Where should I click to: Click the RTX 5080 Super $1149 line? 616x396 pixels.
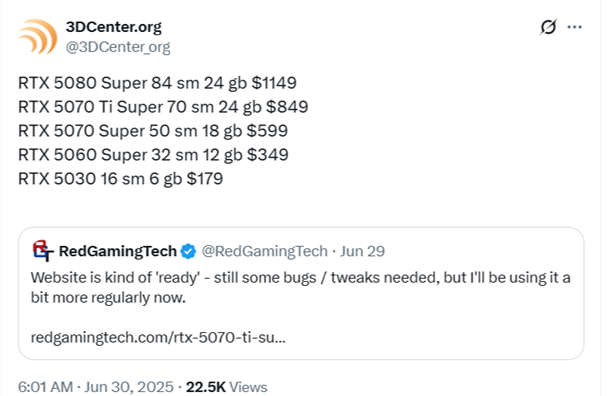[157, 83]
